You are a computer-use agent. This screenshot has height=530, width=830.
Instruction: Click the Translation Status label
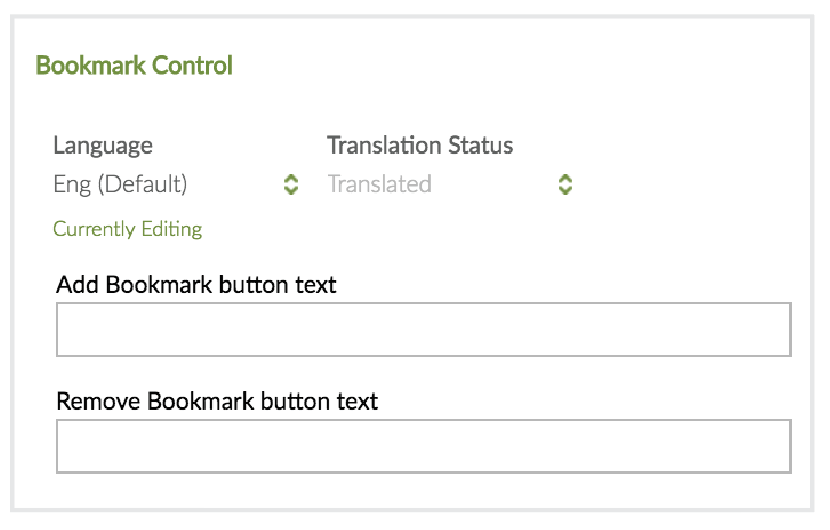(x=420, y=145)
